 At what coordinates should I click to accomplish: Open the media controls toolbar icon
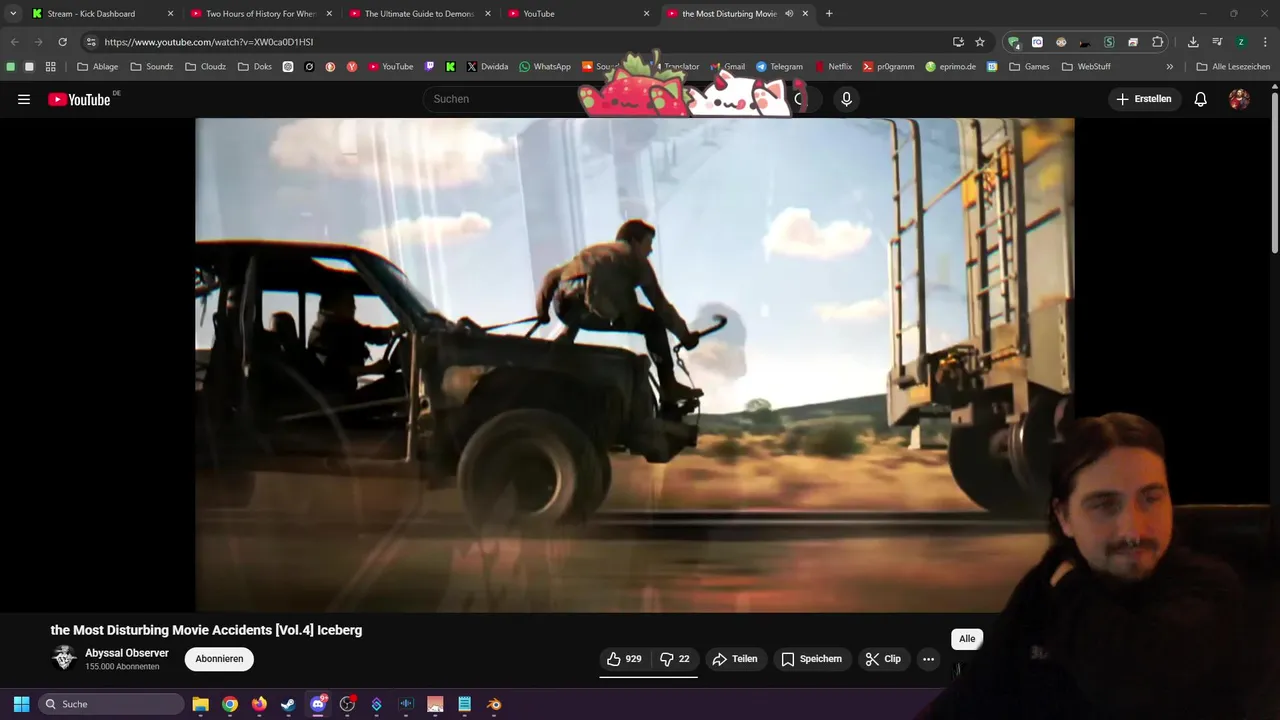coord(1217,42)
